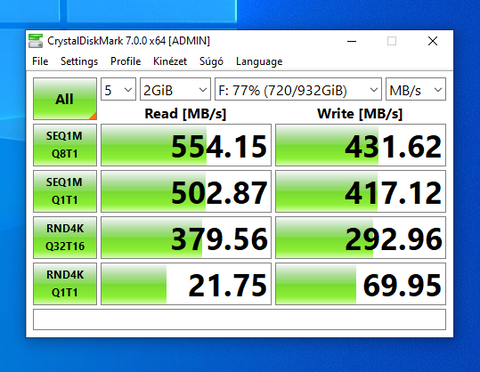Click the 69.95 write result

coord(360,284)
